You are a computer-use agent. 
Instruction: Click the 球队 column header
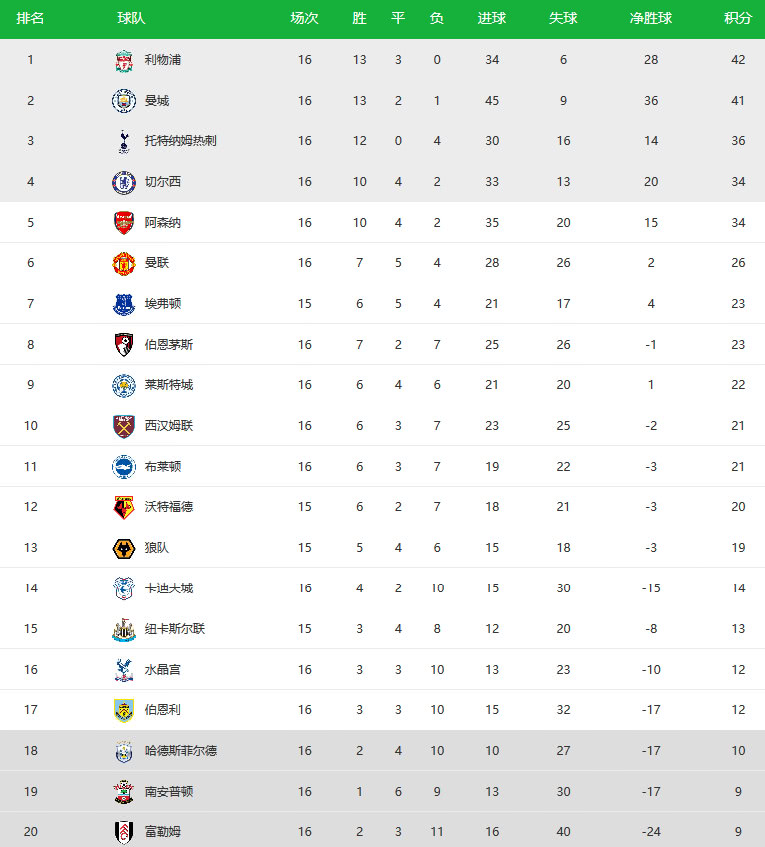click(130, 19)
